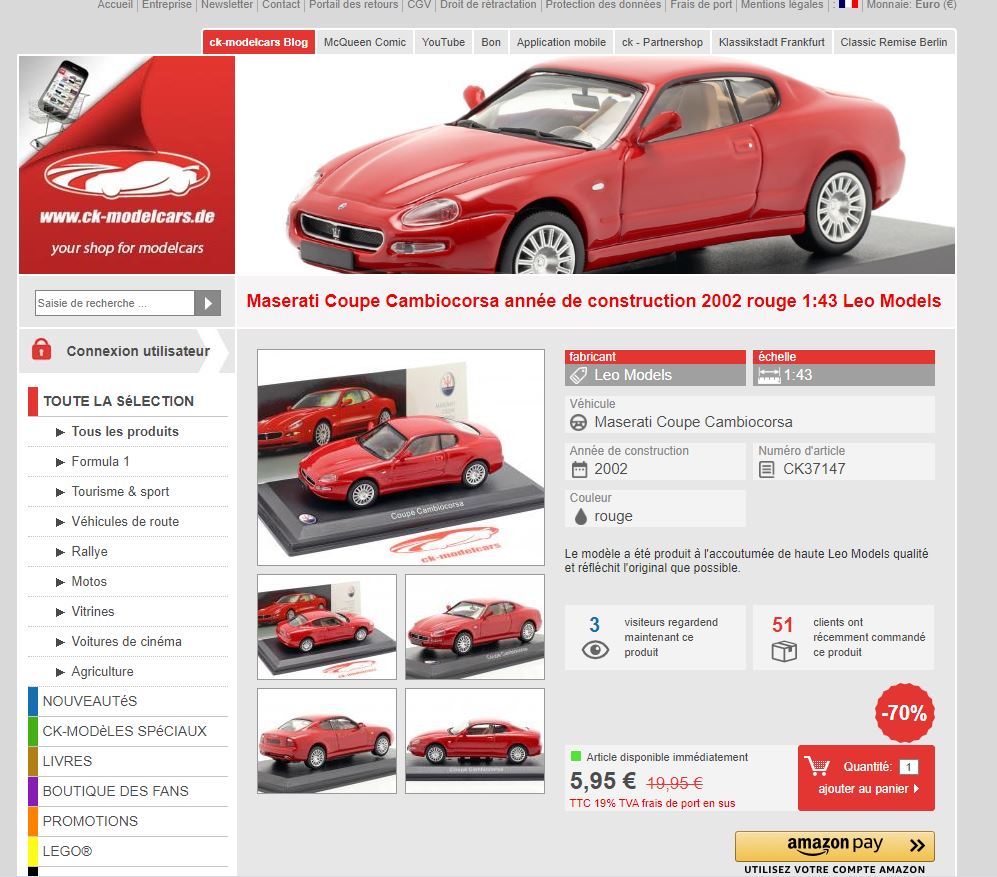This screenshot has width=997, height=877.
Task: Select TOUTE LA SéLECTION heading
Action: (119, 401)
